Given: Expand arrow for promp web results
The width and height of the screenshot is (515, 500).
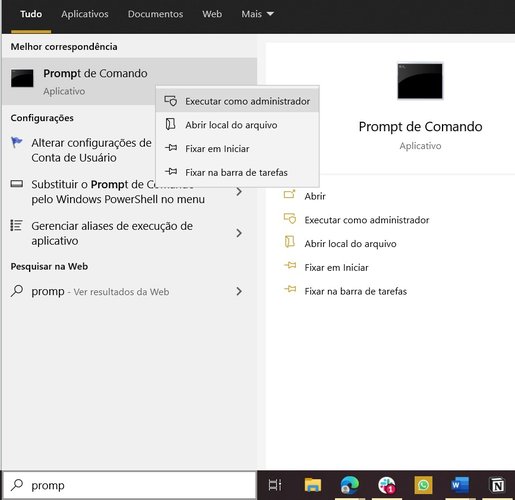Looking at the screenshot, I should coord(239,292).
